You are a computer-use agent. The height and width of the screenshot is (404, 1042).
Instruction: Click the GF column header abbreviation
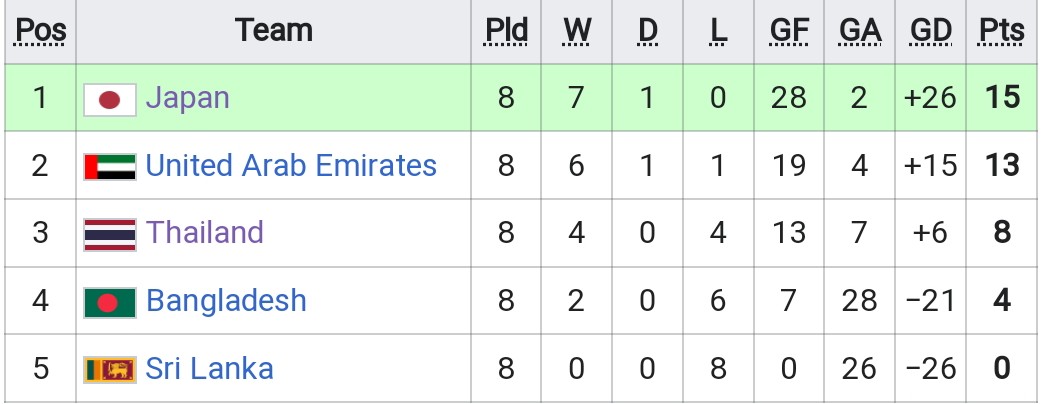tap(789, 31)
